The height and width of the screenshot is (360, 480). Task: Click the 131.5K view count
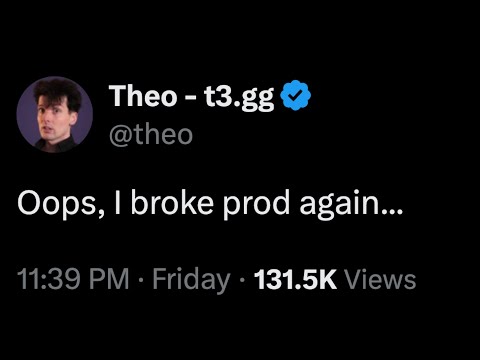tap(295, 279)
